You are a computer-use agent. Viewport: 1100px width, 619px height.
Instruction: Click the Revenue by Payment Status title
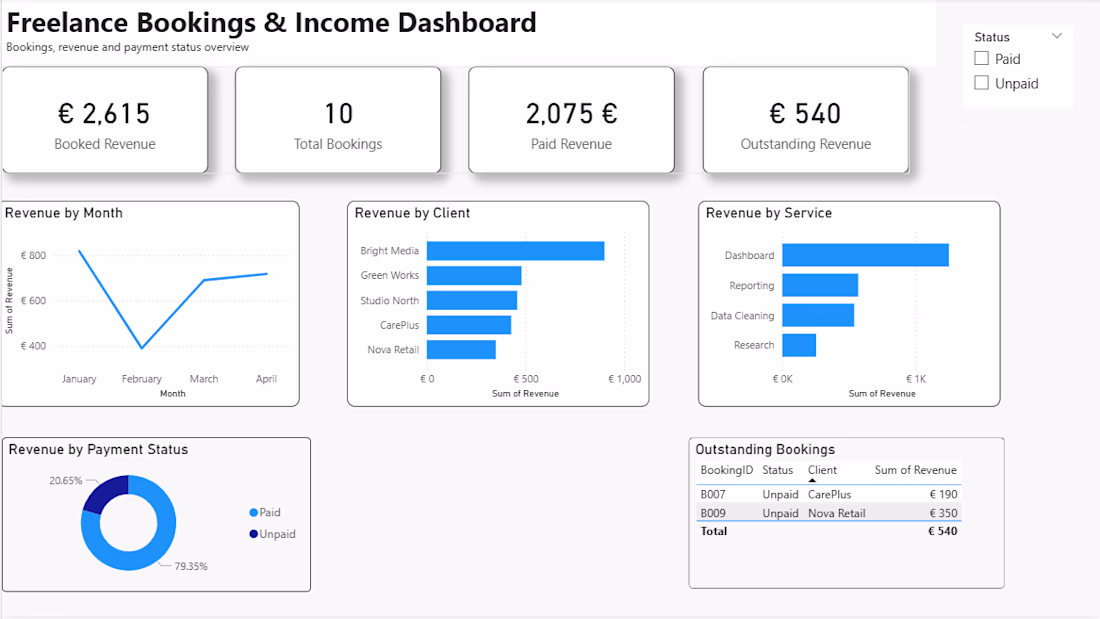point(98,450)
